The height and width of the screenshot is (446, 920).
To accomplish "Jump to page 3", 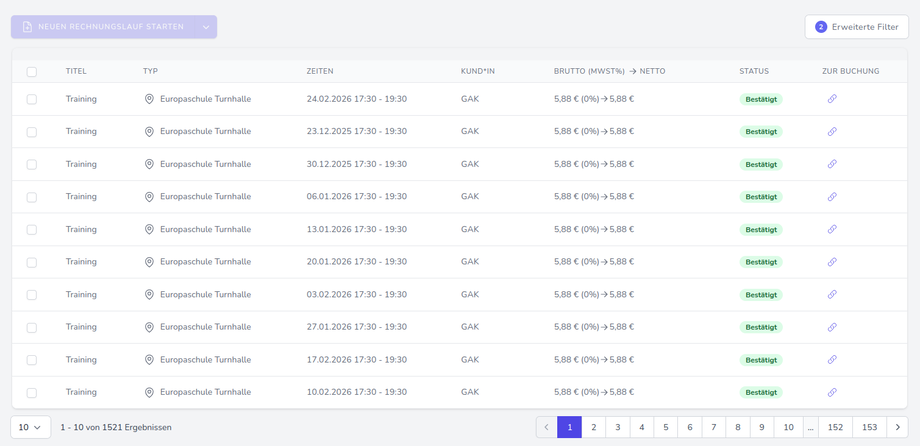I will click(618, 427).
